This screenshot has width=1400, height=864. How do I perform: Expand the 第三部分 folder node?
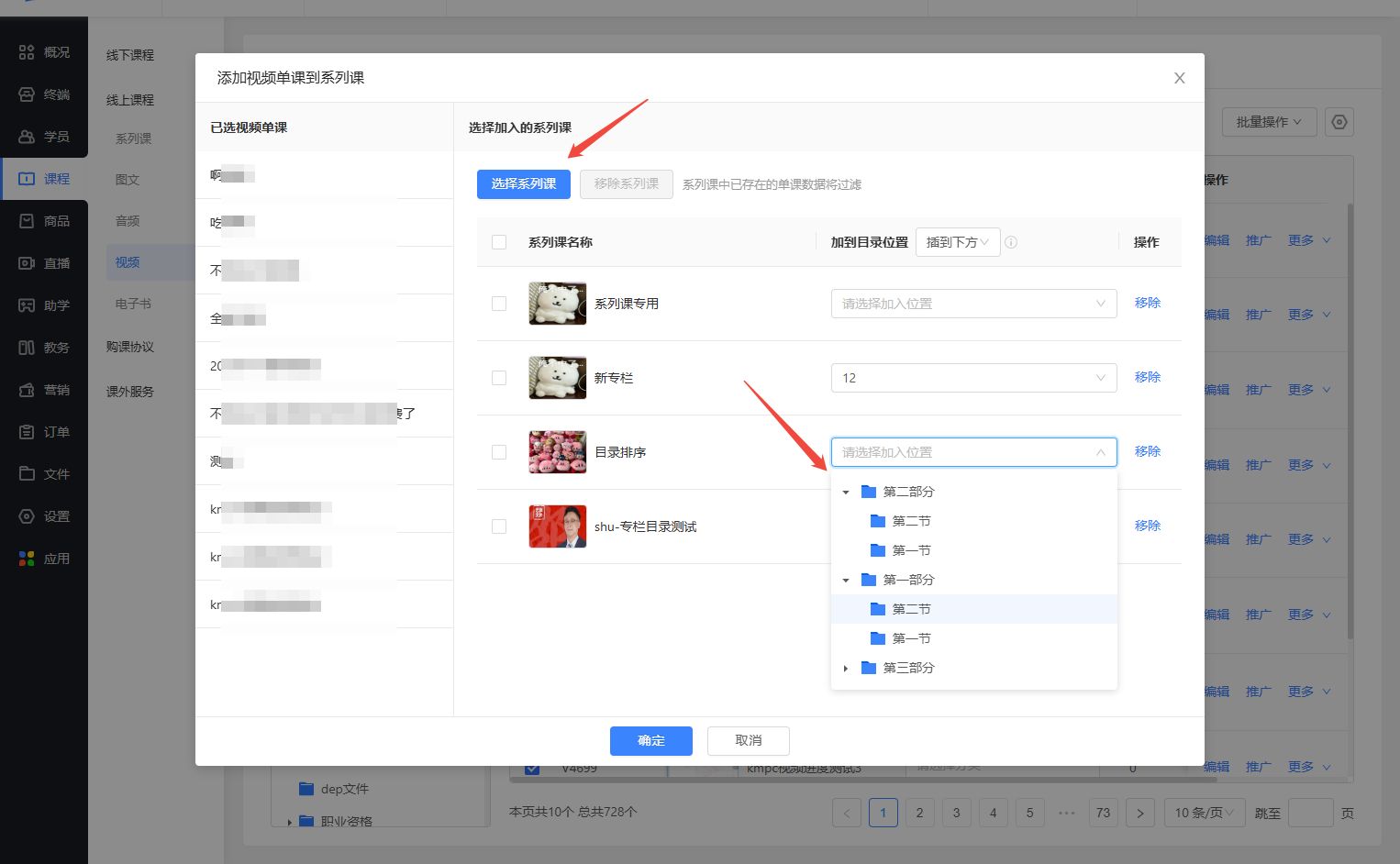click(x=846, y=669)
